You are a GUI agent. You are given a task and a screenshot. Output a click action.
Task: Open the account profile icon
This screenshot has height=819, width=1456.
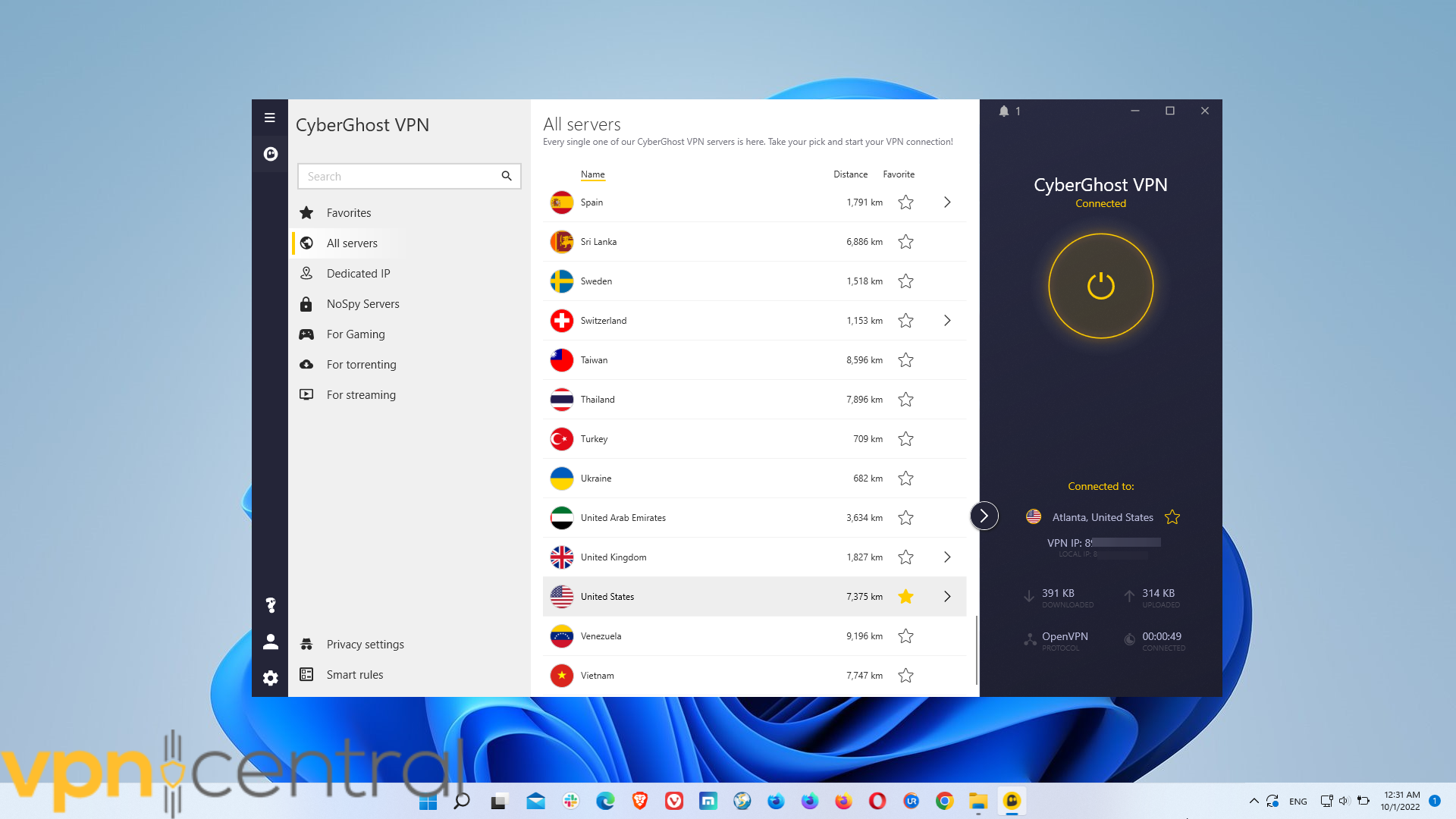pyautogui.click(x=270, y=642)
